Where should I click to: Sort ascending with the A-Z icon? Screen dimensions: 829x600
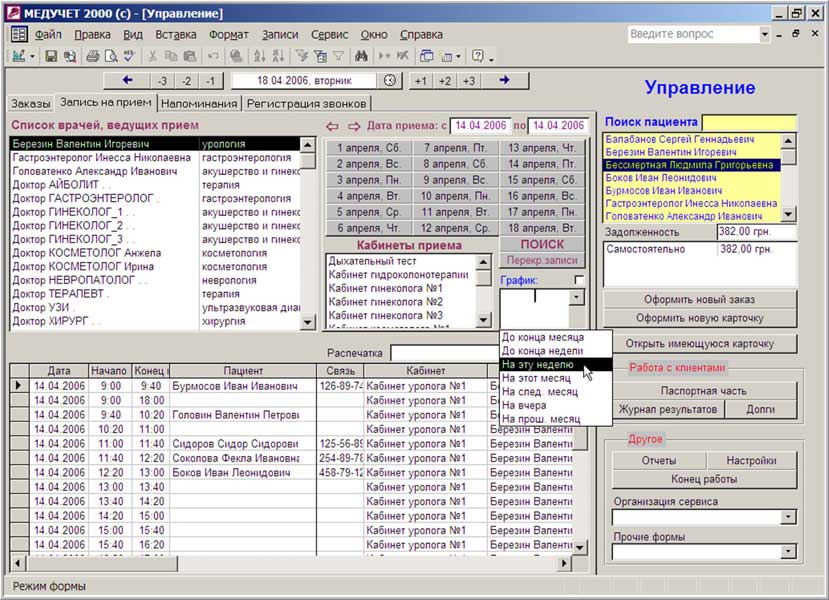point(260,56)
